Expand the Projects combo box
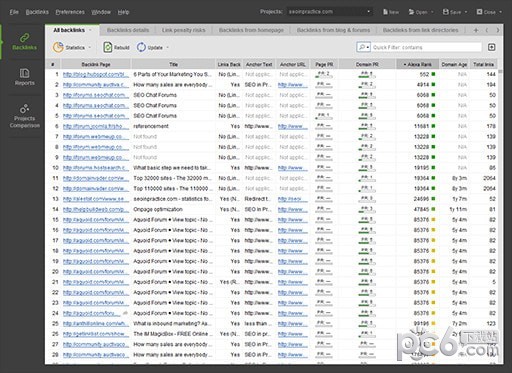512x373 pixels. click(368, 12)
